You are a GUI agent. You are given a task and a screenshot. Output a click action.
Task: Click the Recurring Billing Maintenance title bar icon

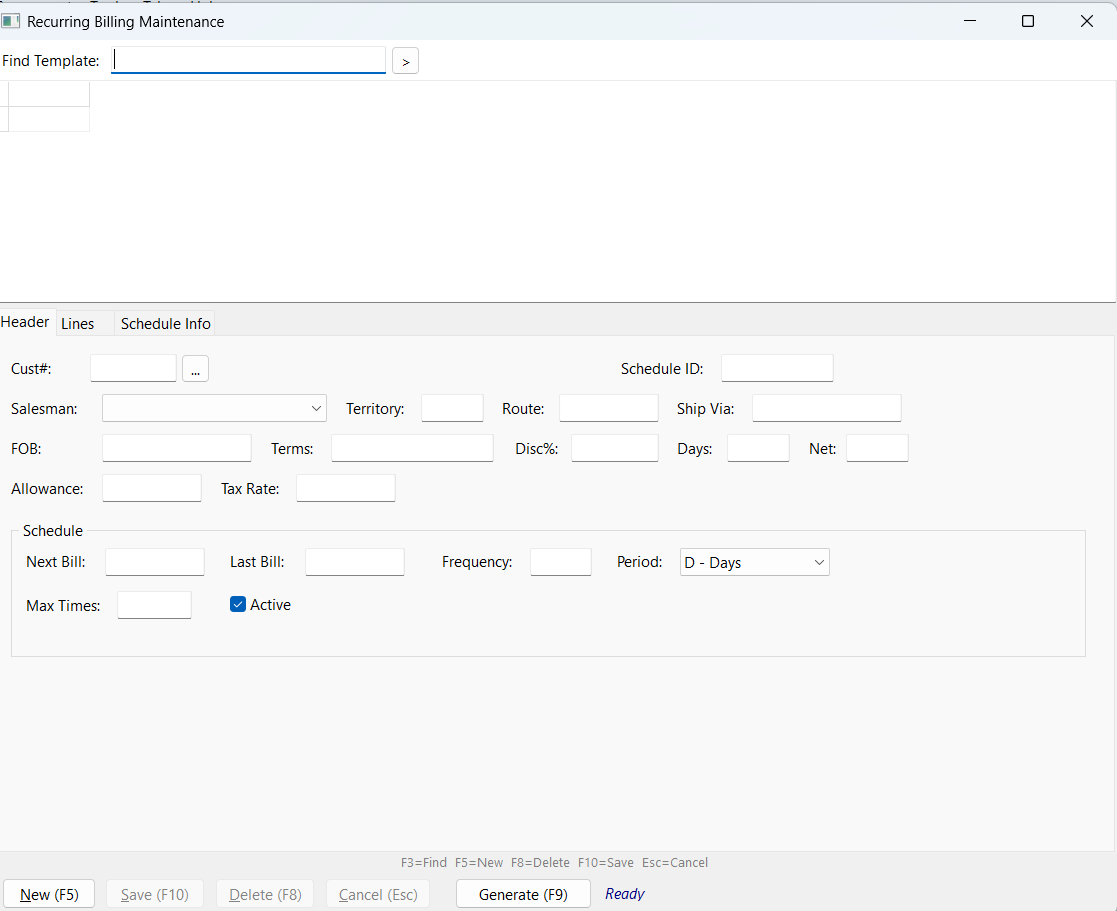pos(11,20)
